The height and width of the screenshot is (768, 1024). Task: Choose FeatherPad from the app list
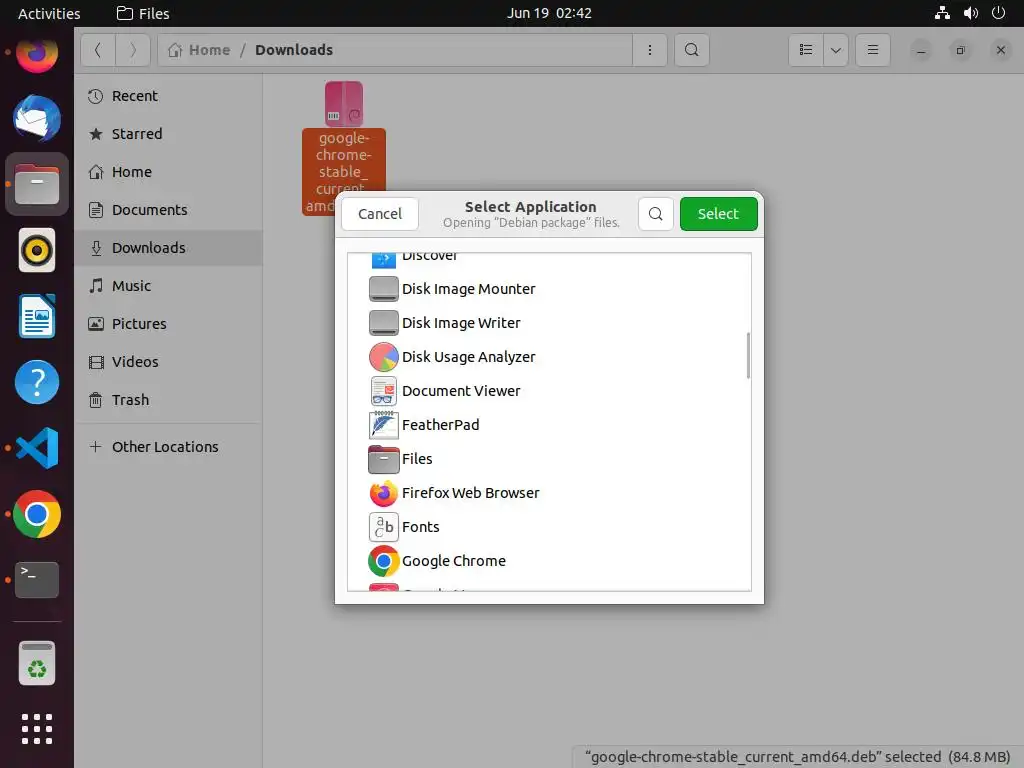pyautogui.click(x=549, y=424)
